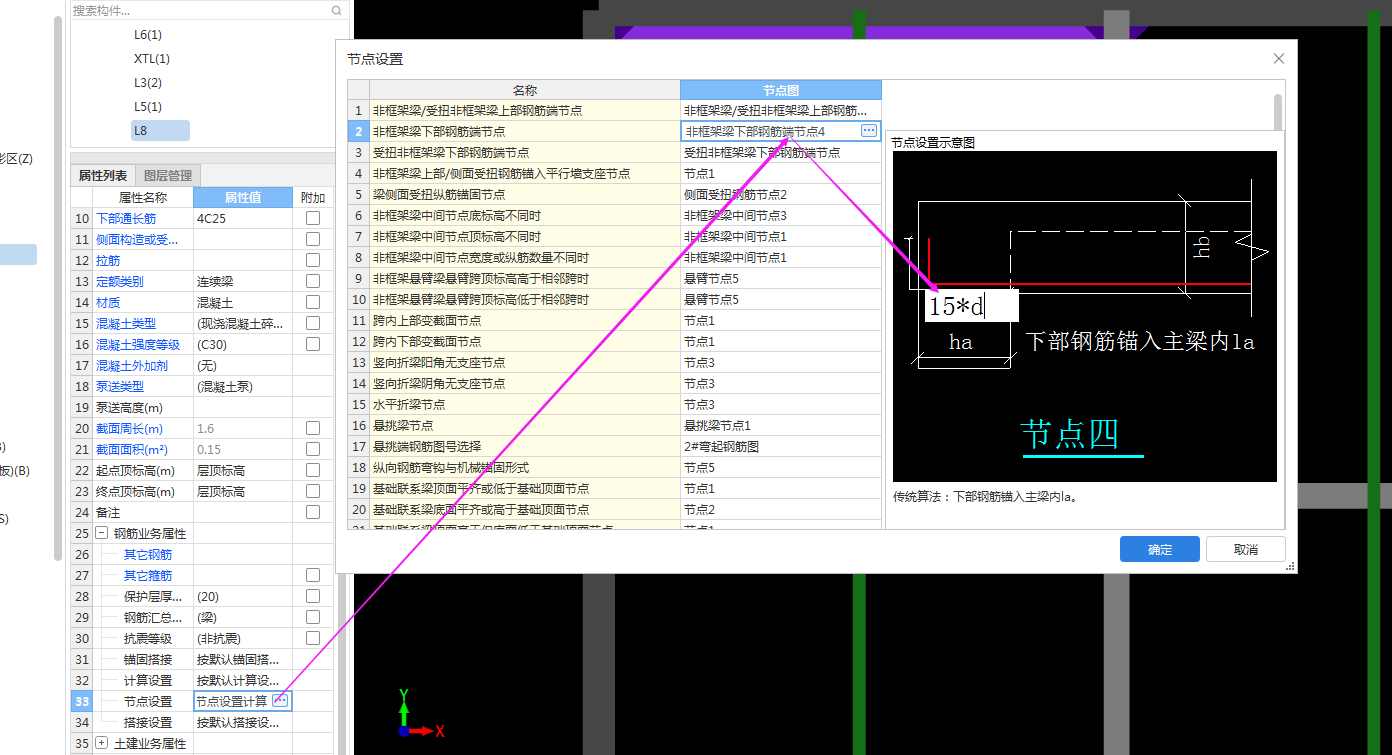Click 4C25 value of 下部通长筋
This screenshot has height=755, width=1392.
[x=243, y=218]
